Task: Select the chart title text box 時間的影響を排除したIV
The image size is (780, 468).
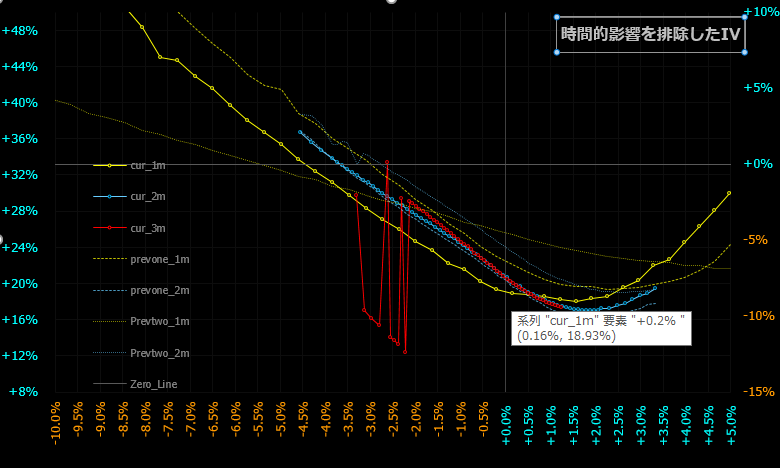Action: tap(650, 34)
